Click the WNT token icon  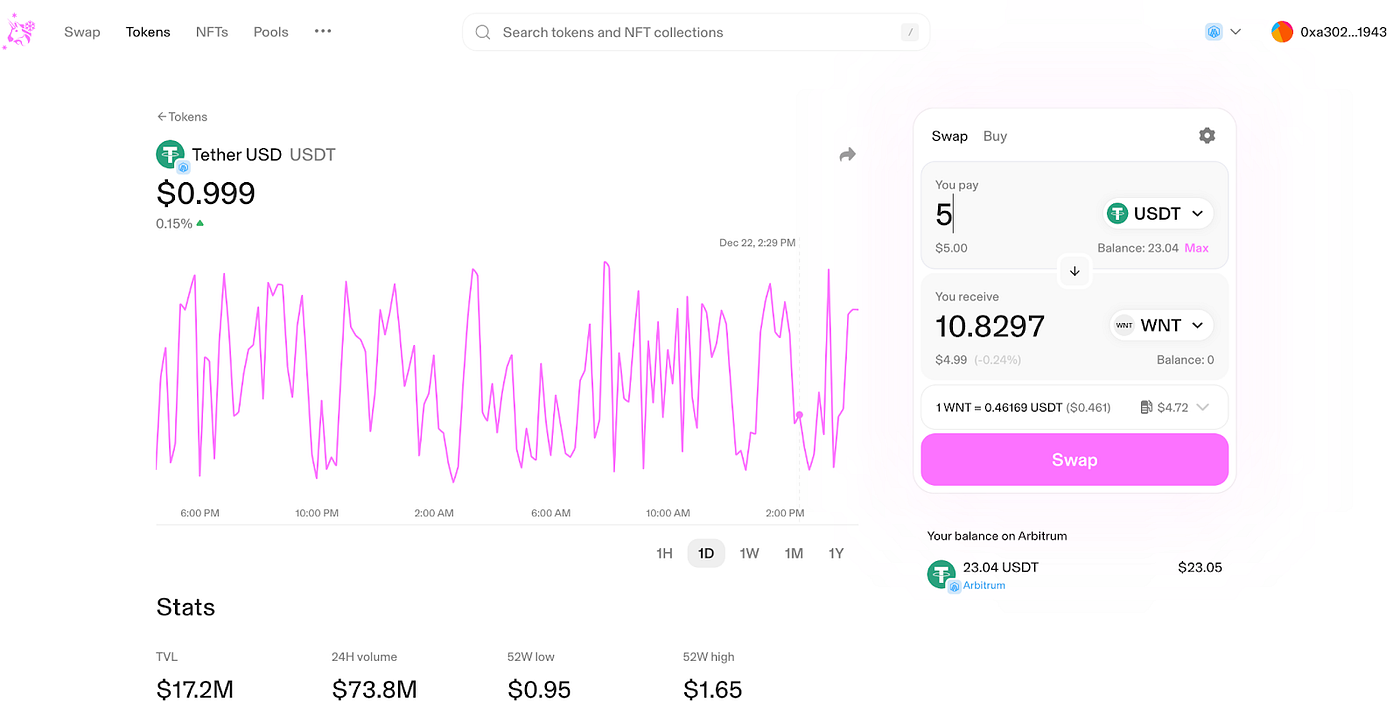click(1124, 325)
